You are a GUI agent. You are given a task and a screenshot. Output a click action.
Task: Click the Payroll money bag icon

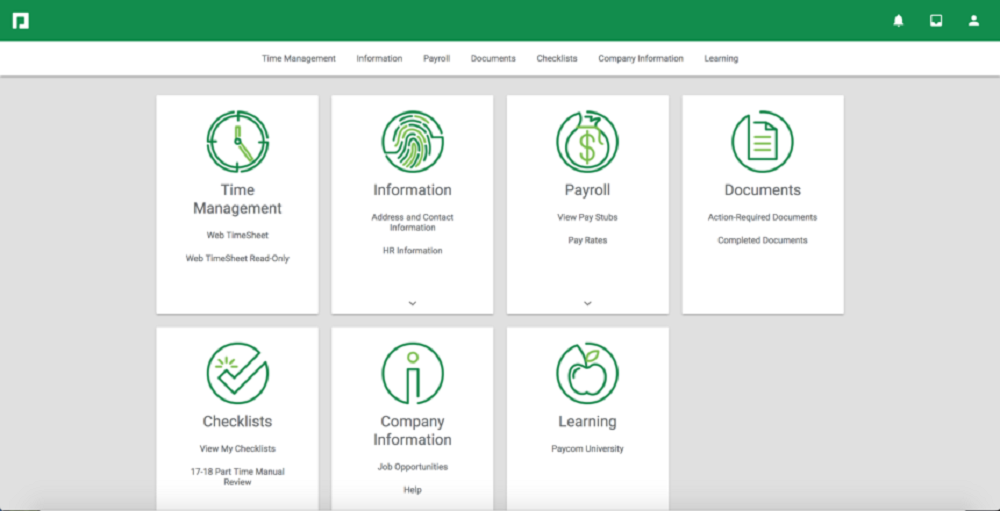tap(587, 141)
